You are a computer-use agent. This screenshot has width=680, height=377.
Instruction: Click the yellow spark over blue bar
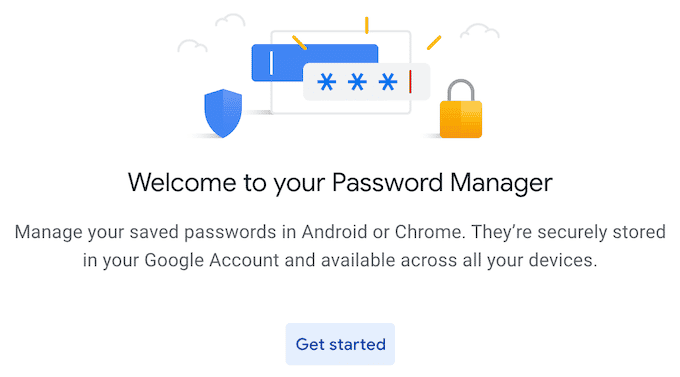[299, 43]
